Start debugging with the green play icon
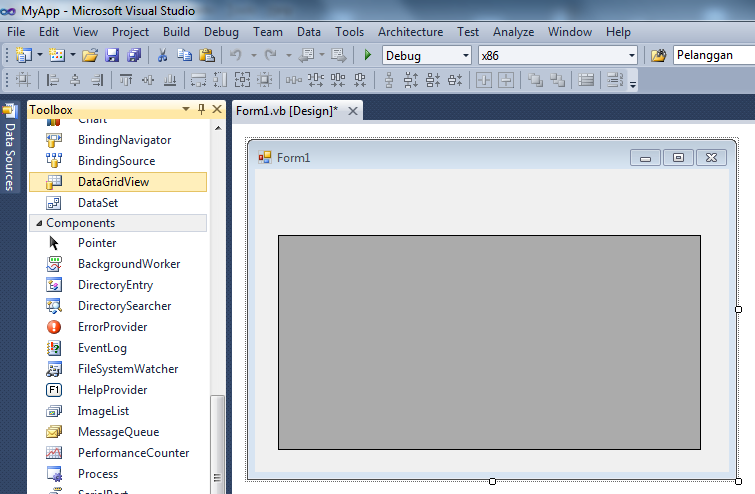Image resolution: width=755 pixels, height=494 pixels. pyautogui.click(x=368, y=55)
